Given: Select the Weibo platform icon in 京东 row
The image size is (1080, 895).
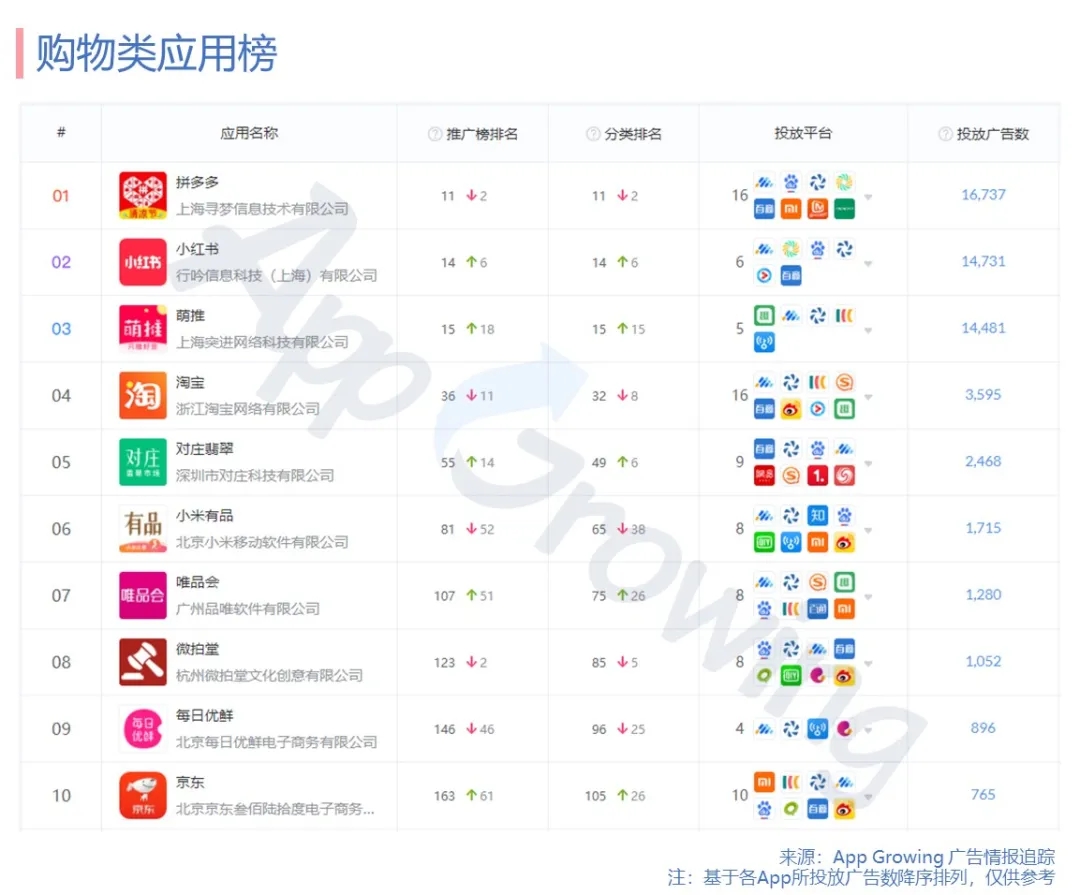Looking at the screenshot, I should (x=844, y=809).
